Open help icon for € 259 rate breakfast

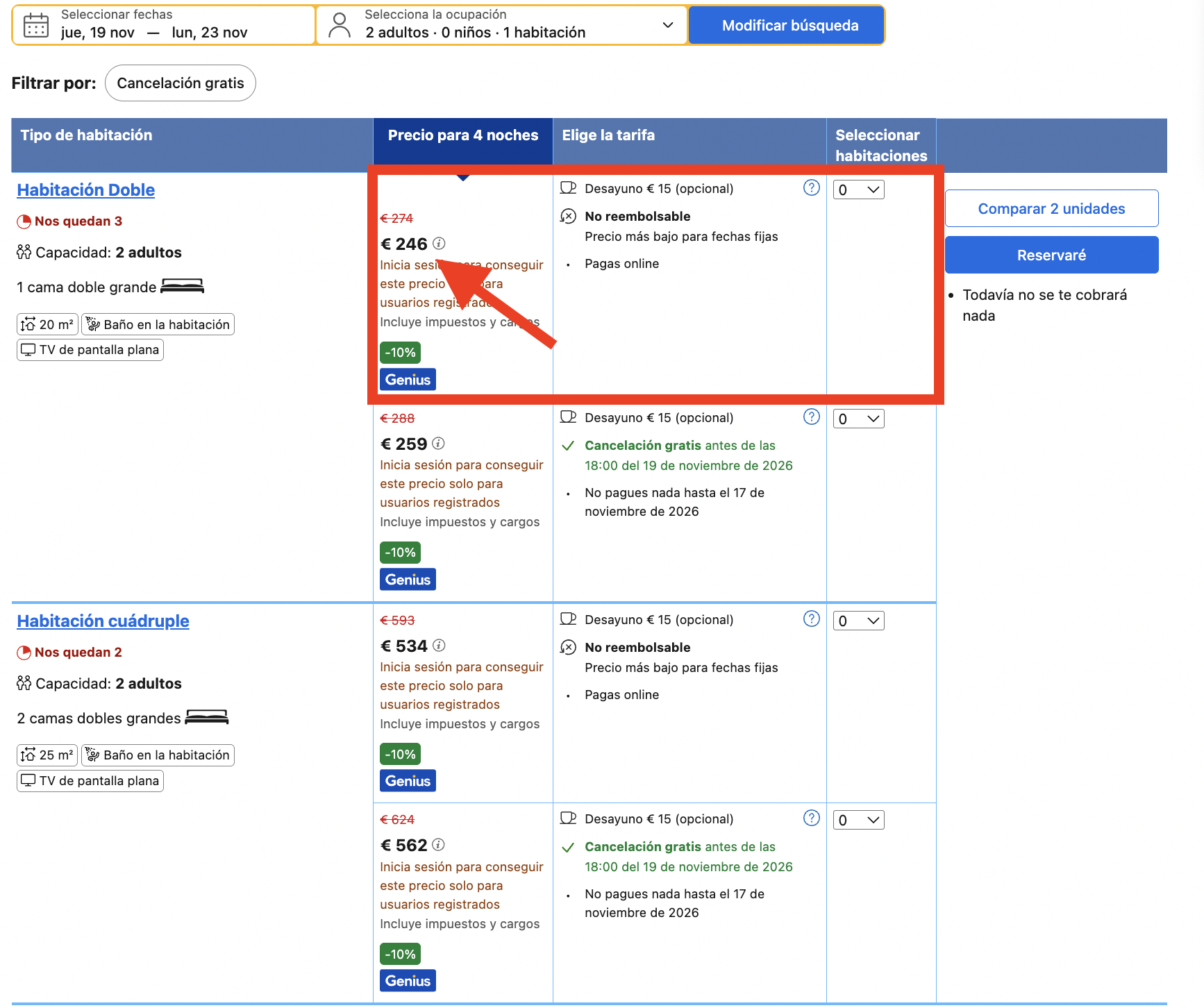click(811, 417)
